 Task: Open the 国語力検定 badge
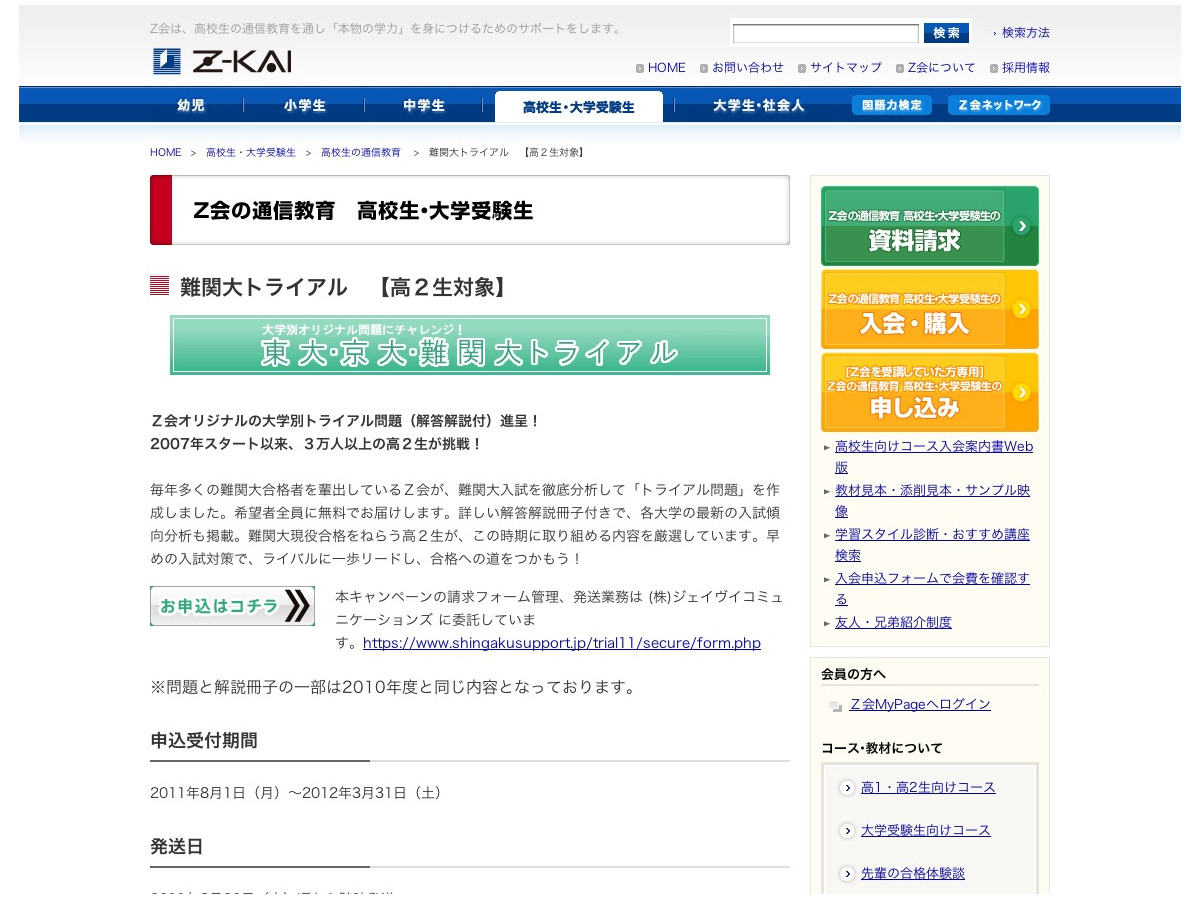891,105
